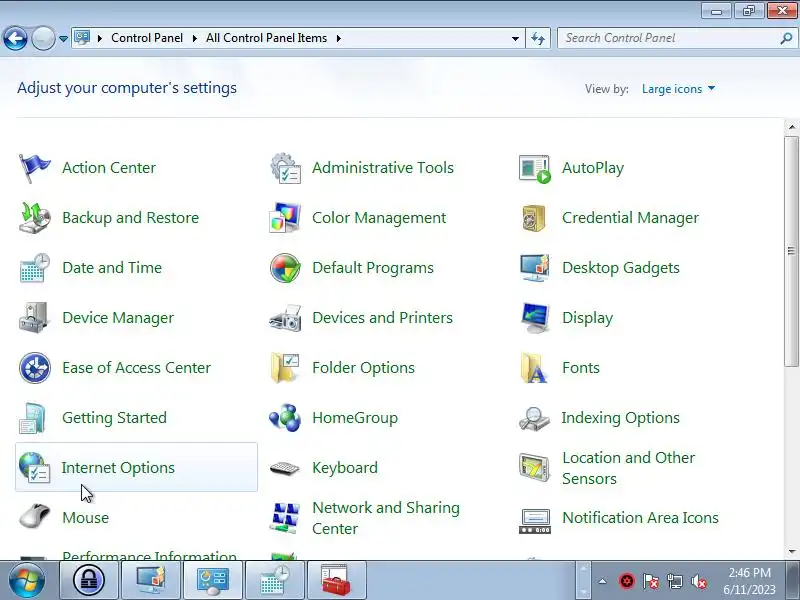Click the Control Panel taskbar button
This screenshot has width=800, height=600.
pyautogui.click(x=213, y=580)
